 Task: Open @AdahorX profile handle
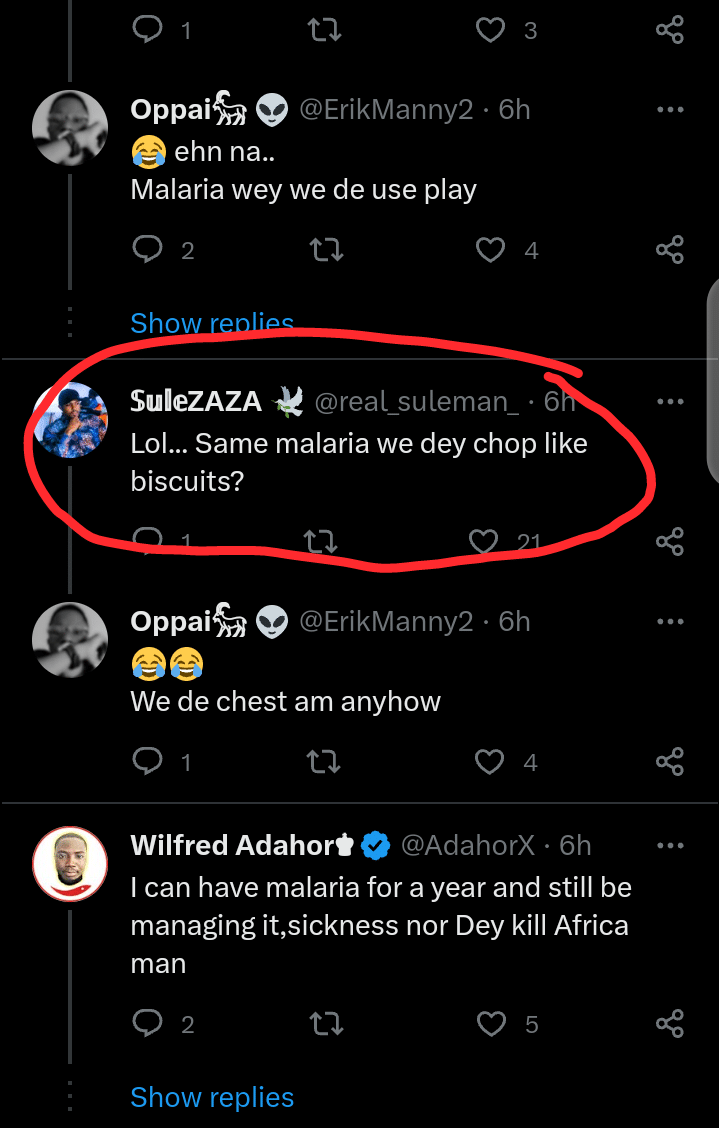coord(468,846)
